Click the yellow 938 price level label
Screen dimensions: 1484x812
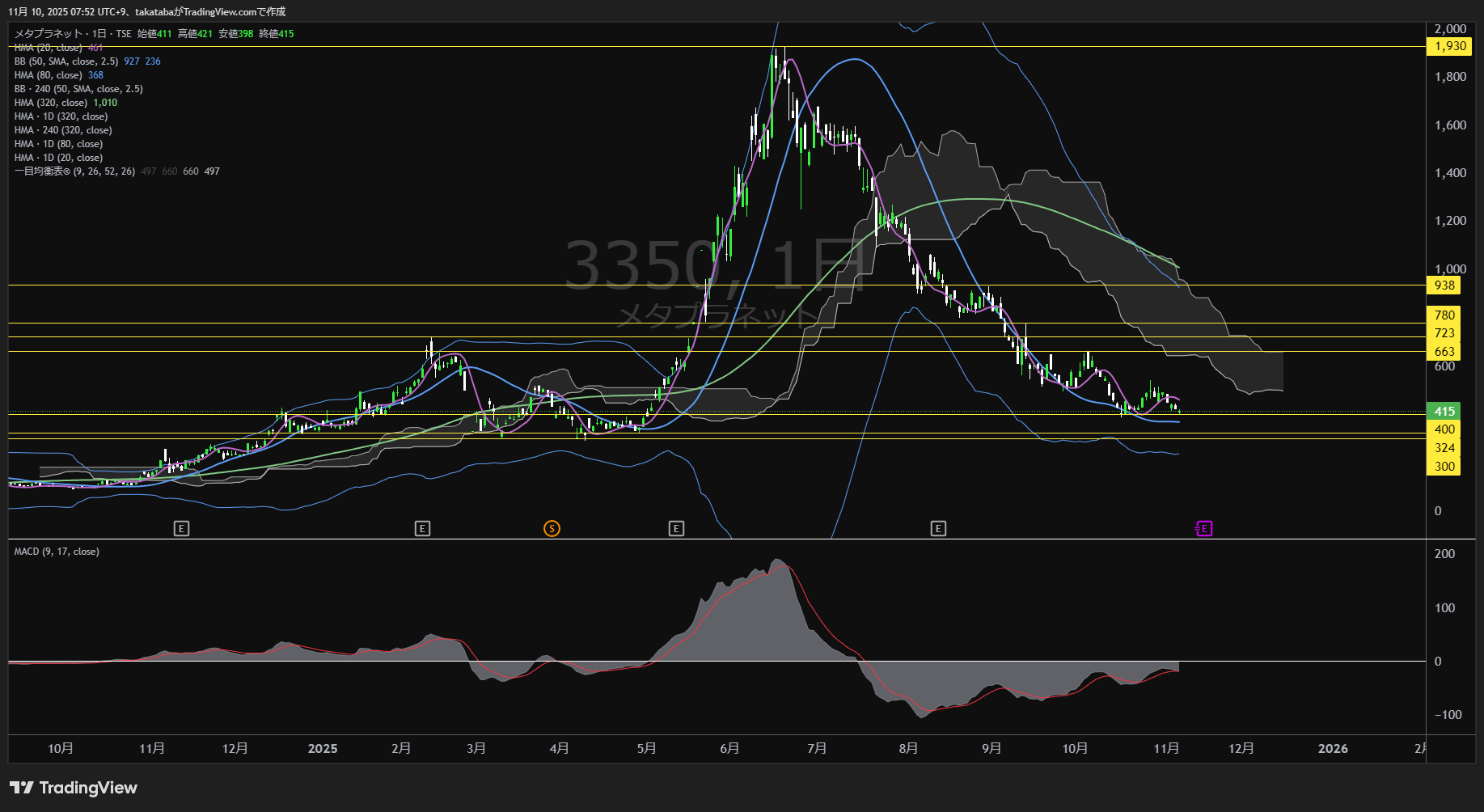[1444, 285]
